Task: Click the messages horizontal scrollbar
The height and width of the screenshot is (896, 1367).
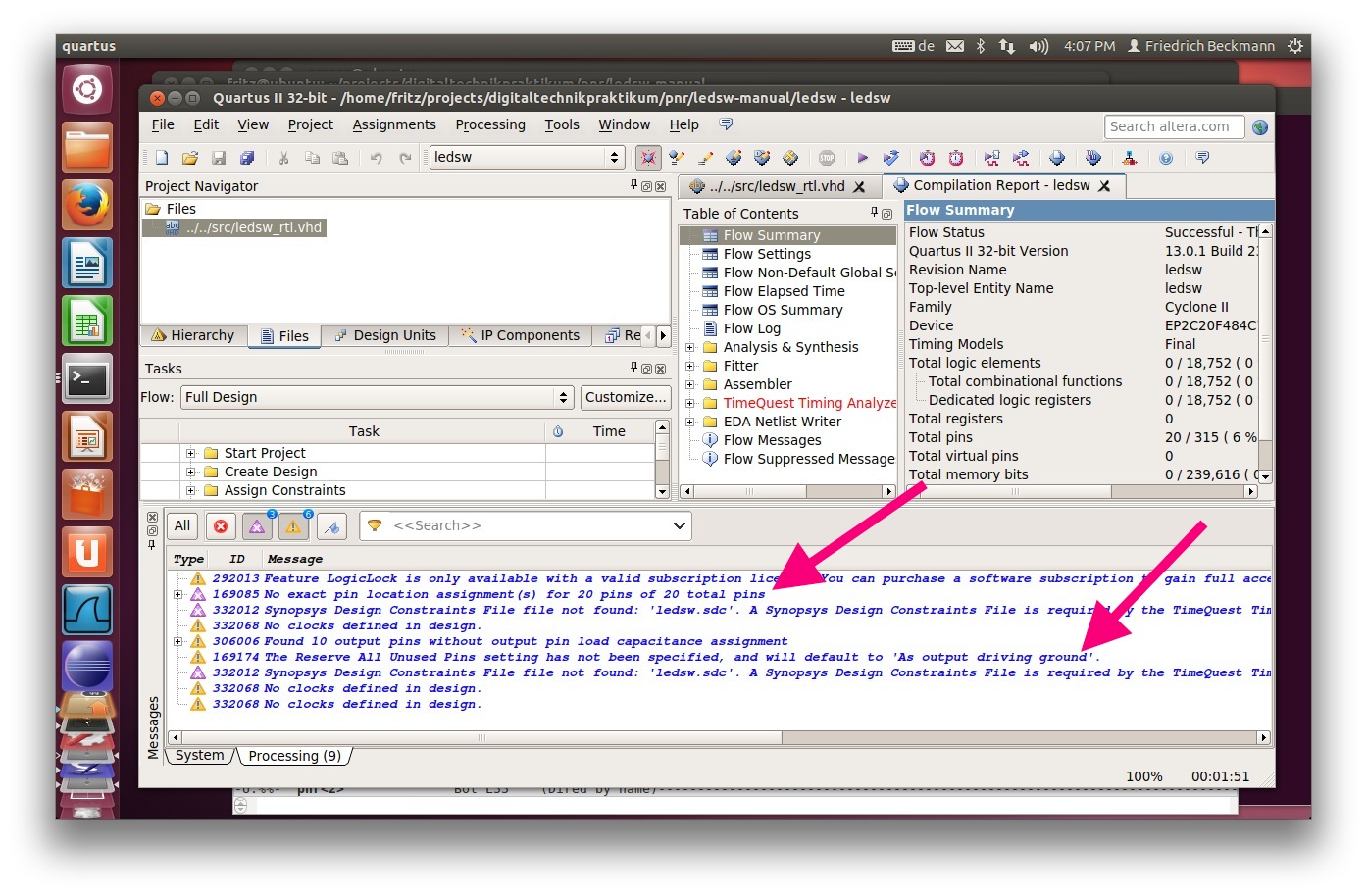Action: coord(481,737)
